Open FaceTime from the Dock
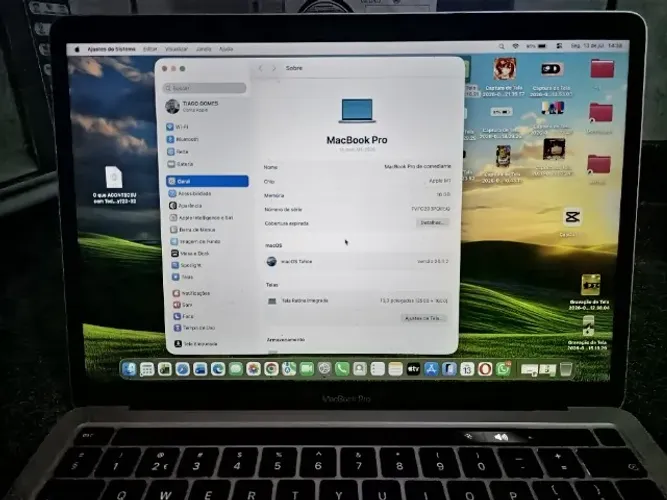Screen dimensions: 667x500 tap(307, 369)
